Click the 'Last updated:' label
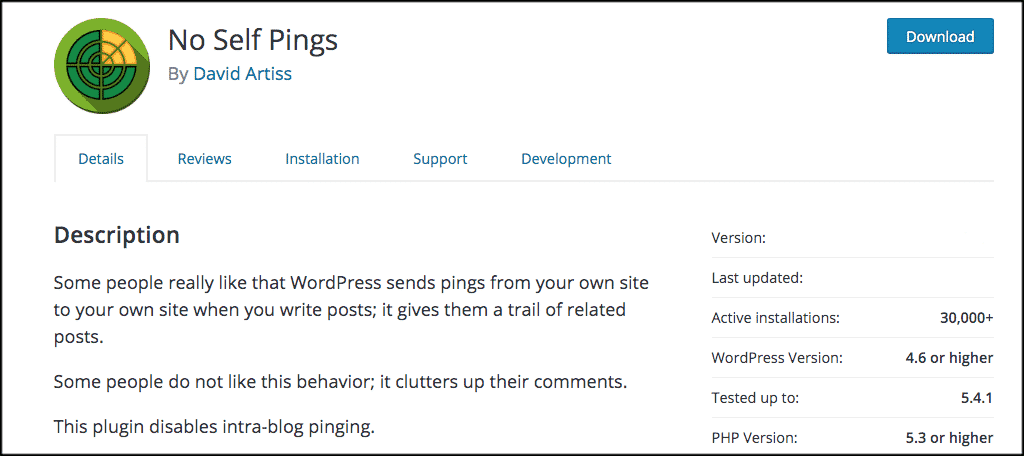The width and height of the screenshot is (1024, 456). [x=757, y=278]
